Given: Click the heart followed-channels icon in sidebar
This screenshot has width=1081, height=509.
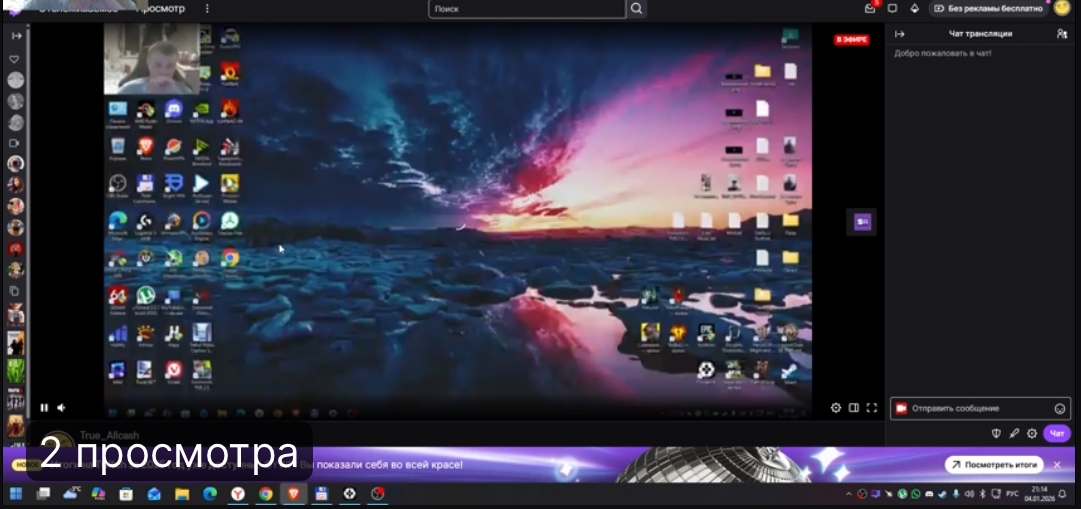Looking at the screenshot, I should (14, 59).
